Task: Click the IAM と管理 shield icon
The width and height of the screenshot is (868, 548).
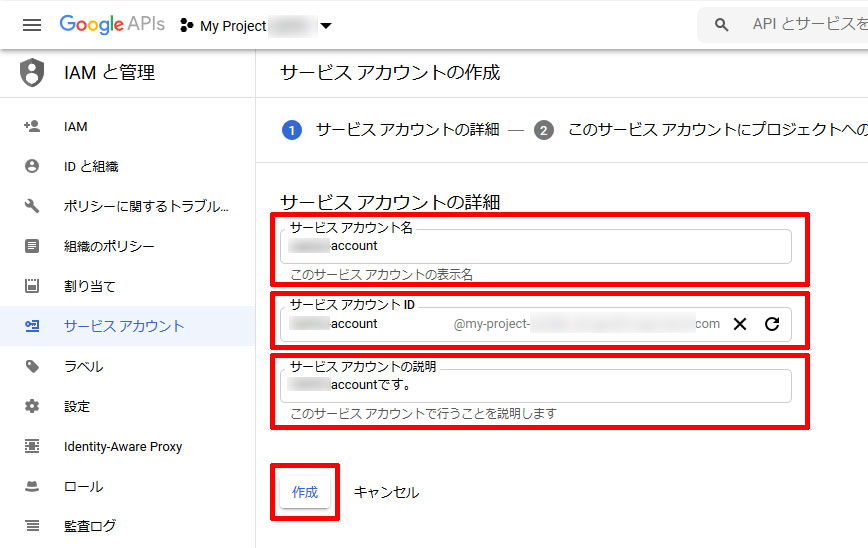Action: (32, 73)
